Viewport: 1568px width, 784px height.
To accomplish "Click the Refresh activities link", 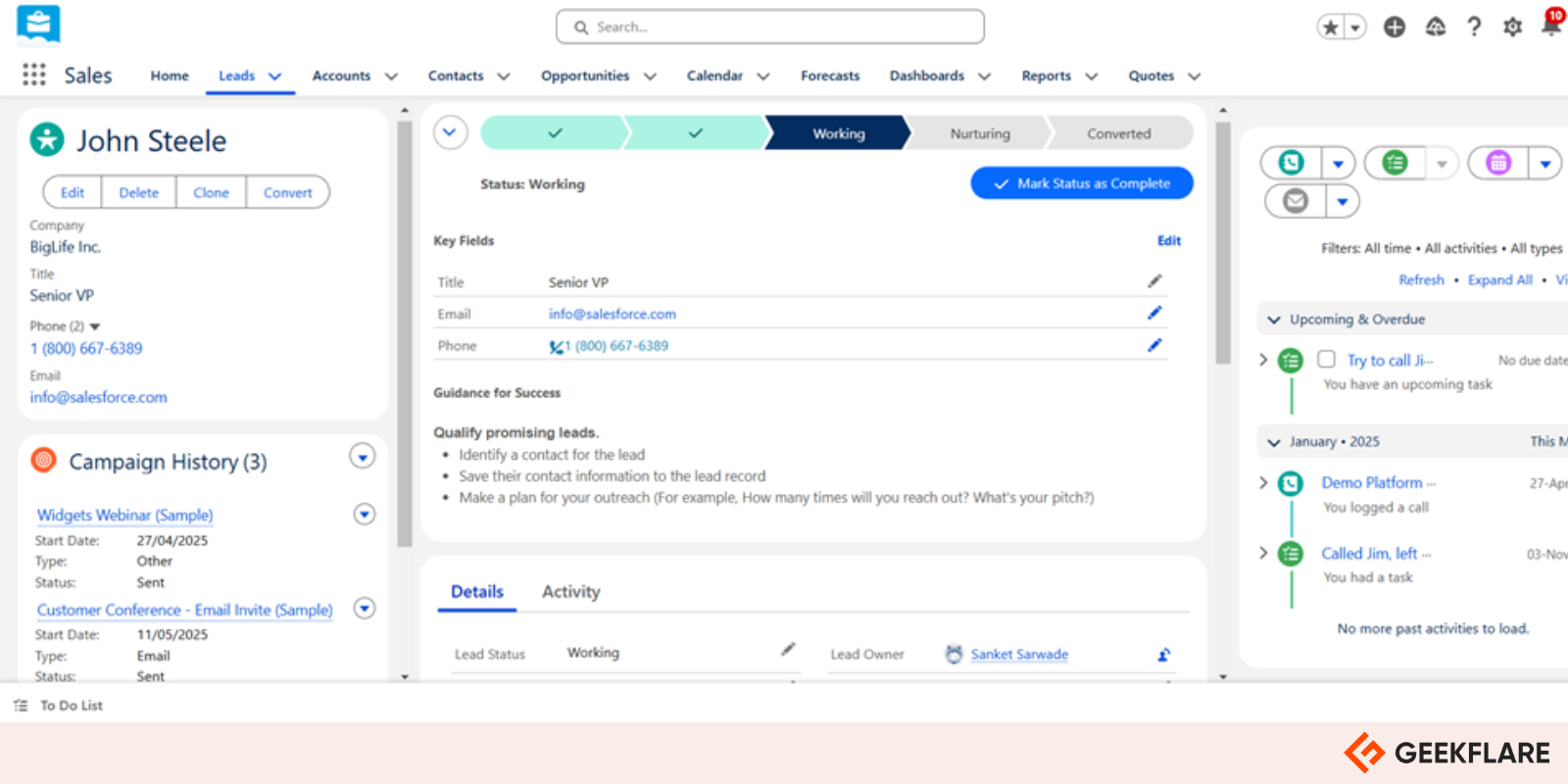I will (x=1421, y=279).
